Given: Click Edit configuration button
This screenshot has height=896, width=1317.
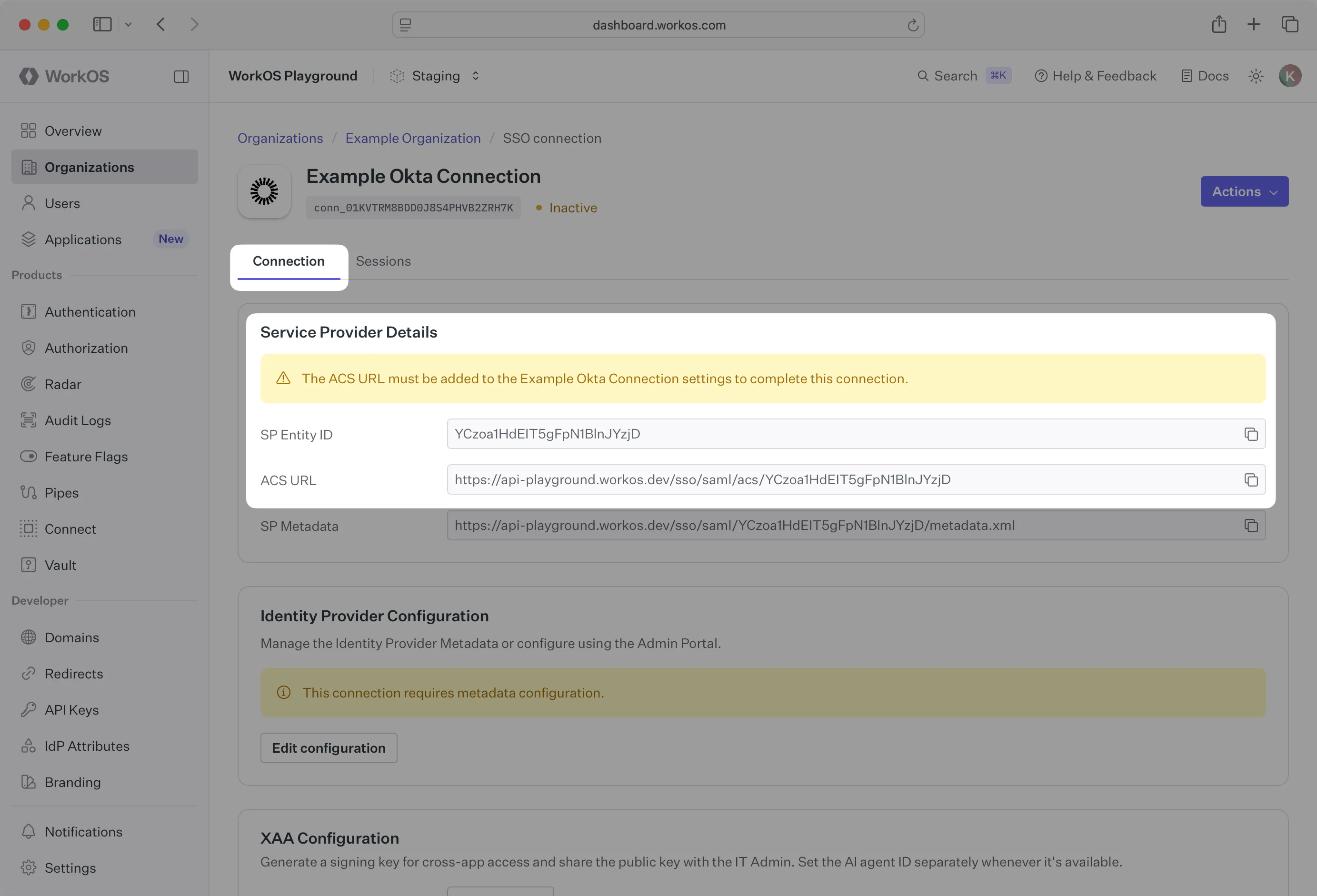Looking at the screenshot, I should tap(329, 748).
